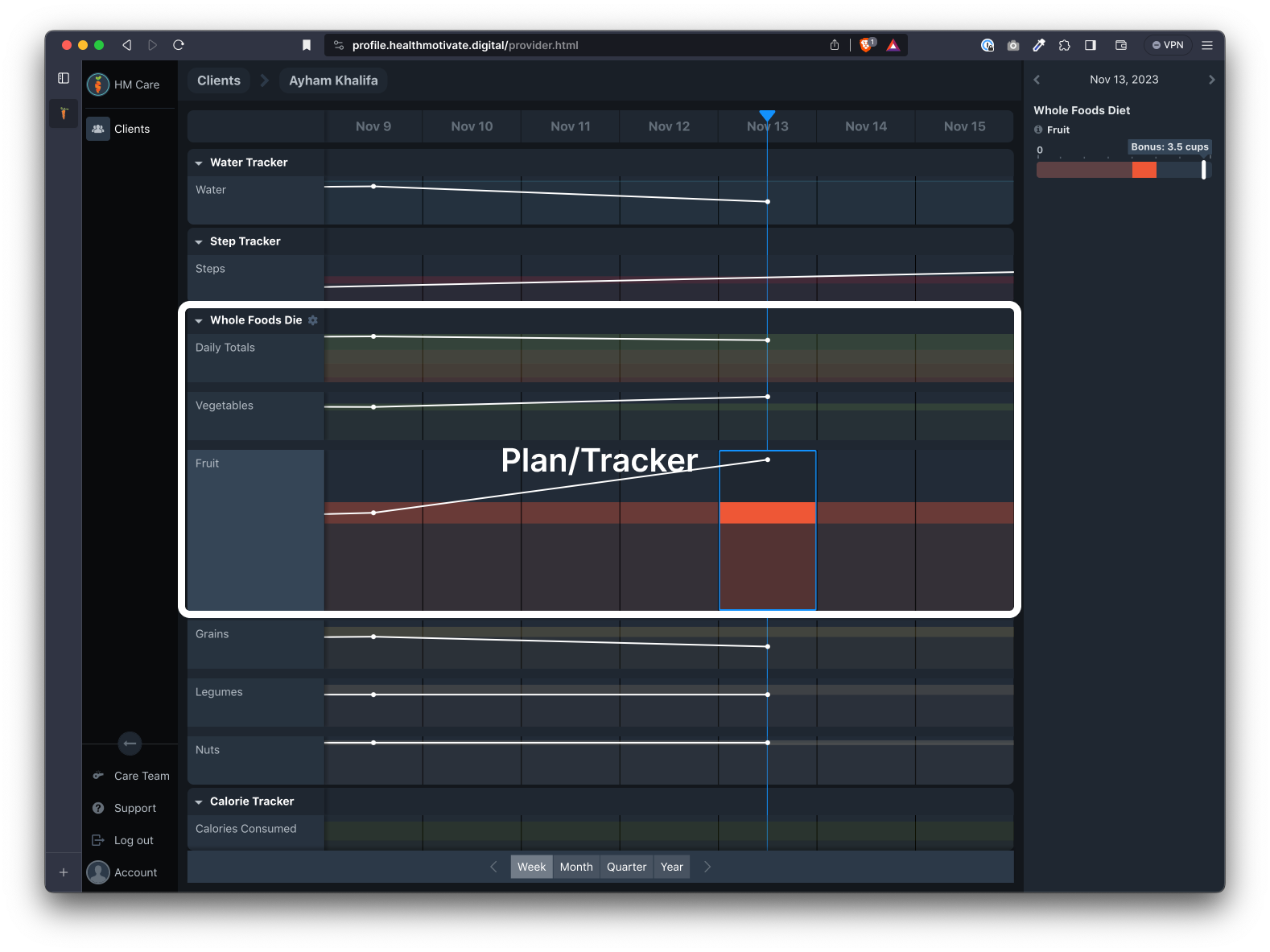Collapse the Calorie Tracker section
Image resolution: width=1270 pixels, height=952 pixels.
coord(199,802)
